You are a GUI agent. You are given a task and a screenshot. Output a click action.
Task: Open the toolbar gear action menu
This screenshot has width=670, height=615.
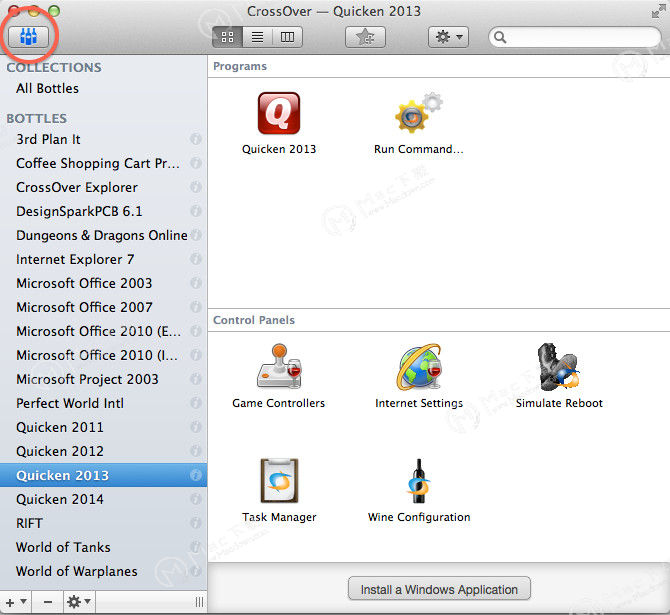448,37
